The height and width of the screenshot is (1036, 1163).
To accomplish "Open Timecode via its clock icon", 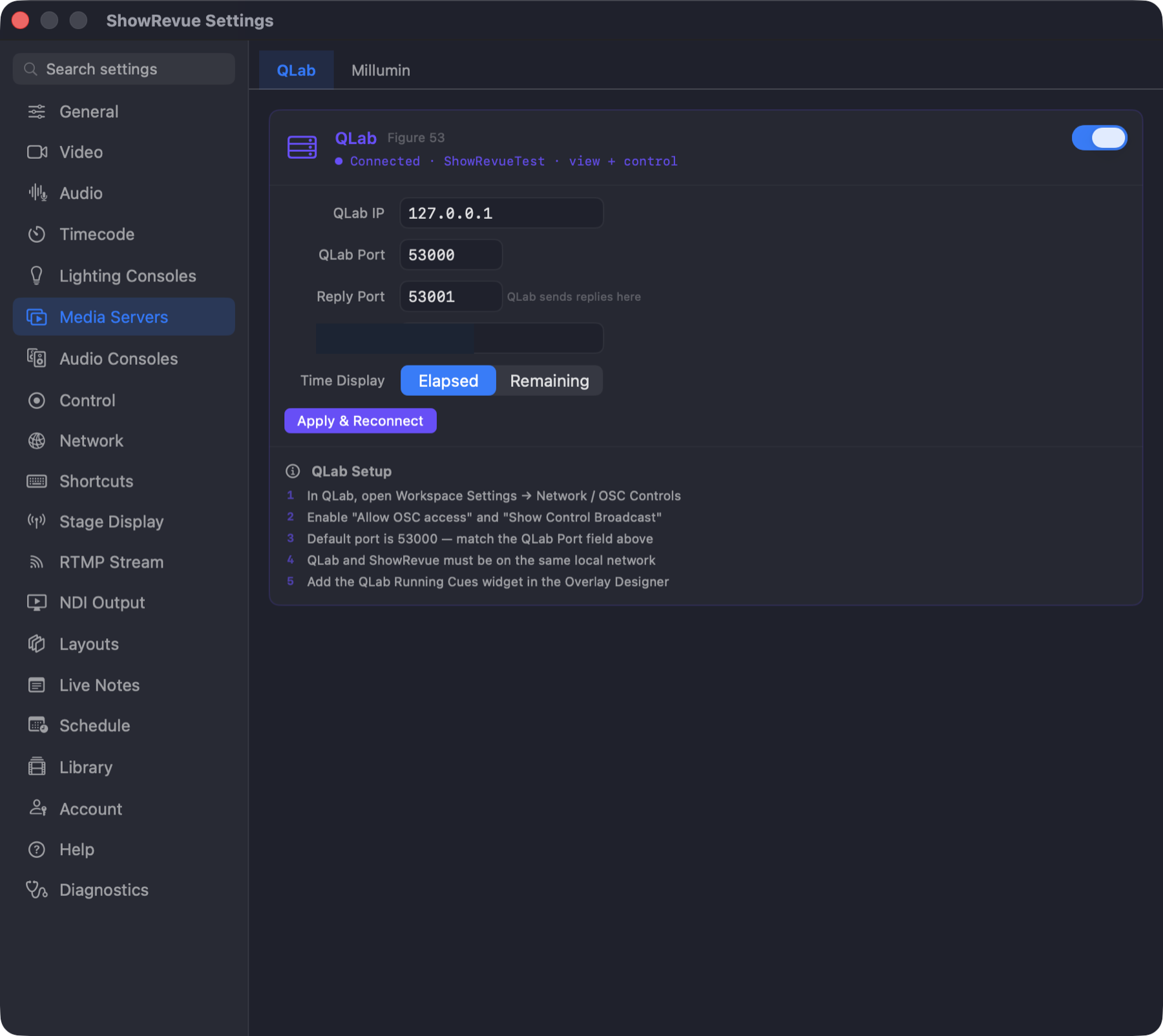I will point(37,234).
